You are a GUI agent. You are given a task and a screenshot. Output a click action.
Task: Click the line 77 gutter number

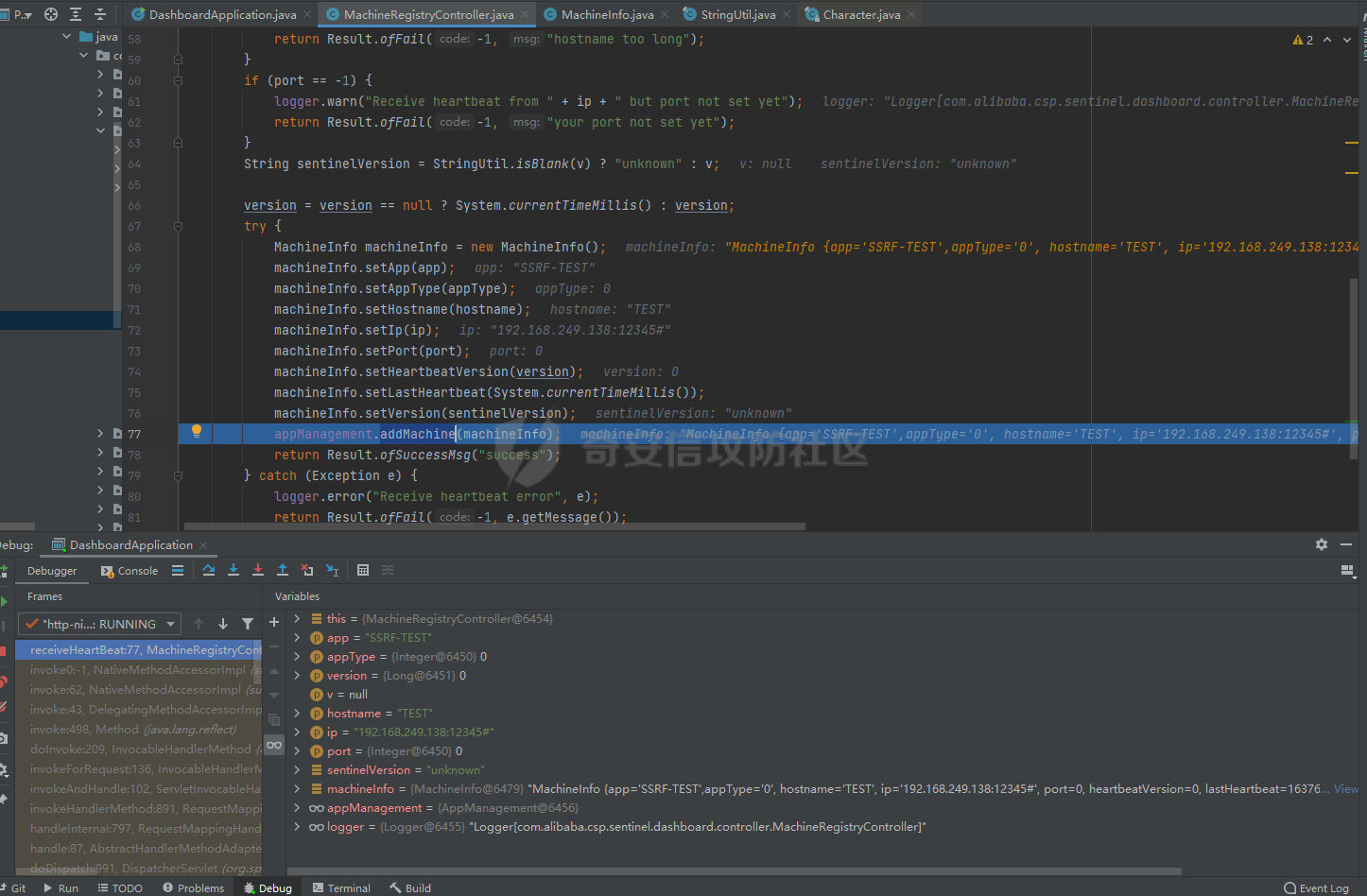pyautogui.click(x=134, y=434)
